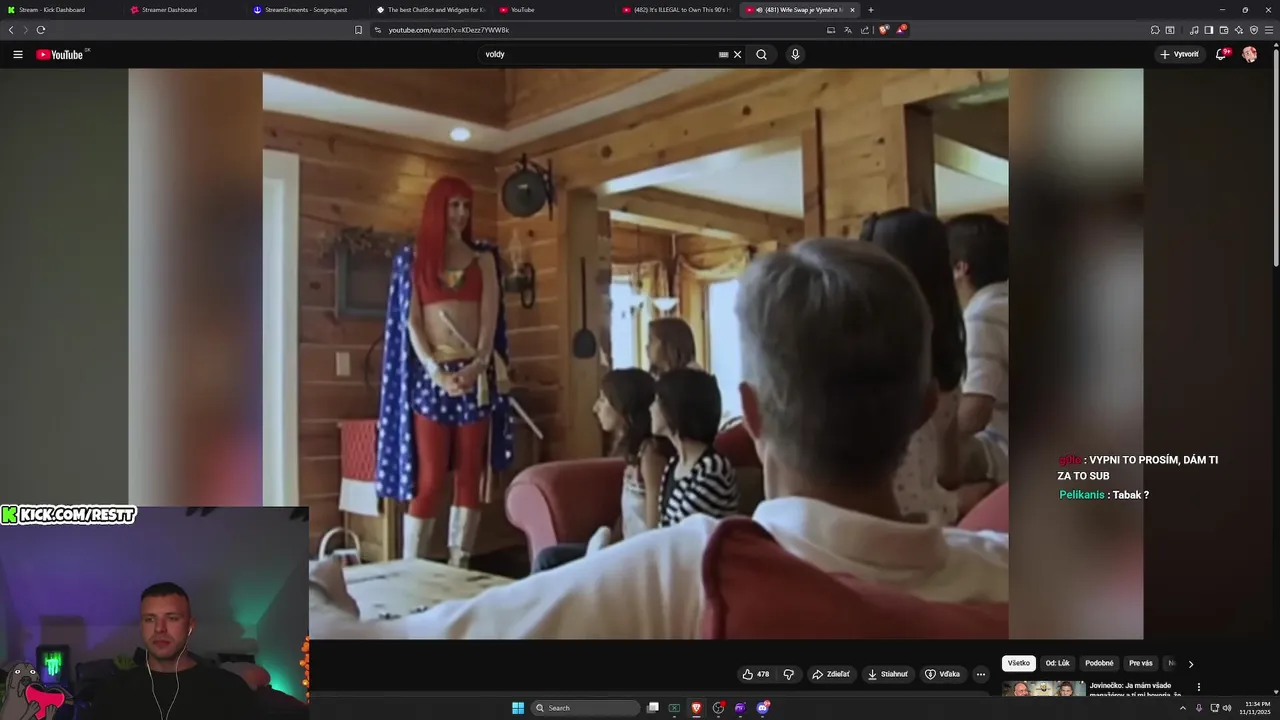1280x720 pixels.
Task: Click the Vďaka thanks button
Action: coord(942,674)
